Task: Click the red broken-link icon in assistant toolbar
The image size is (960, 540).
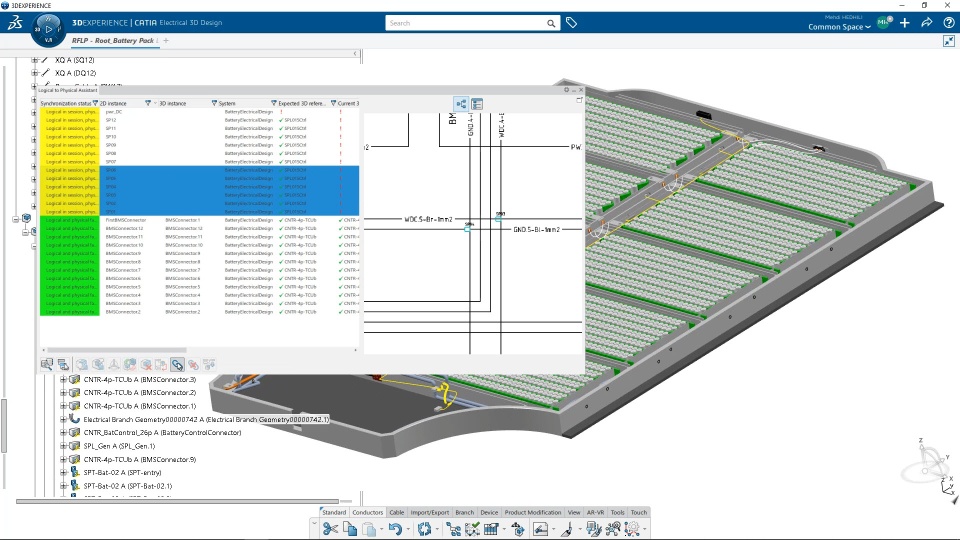Action: click(x=193, y=365)
